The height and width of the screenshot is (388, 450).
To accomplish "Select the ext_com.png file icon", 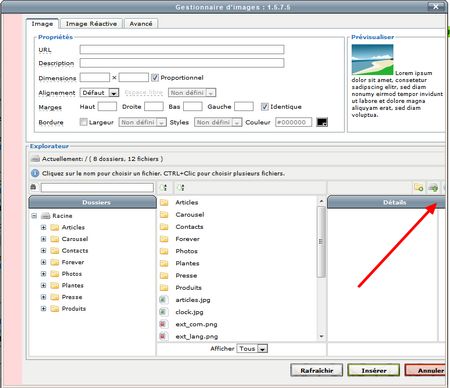I will (163, 324).
